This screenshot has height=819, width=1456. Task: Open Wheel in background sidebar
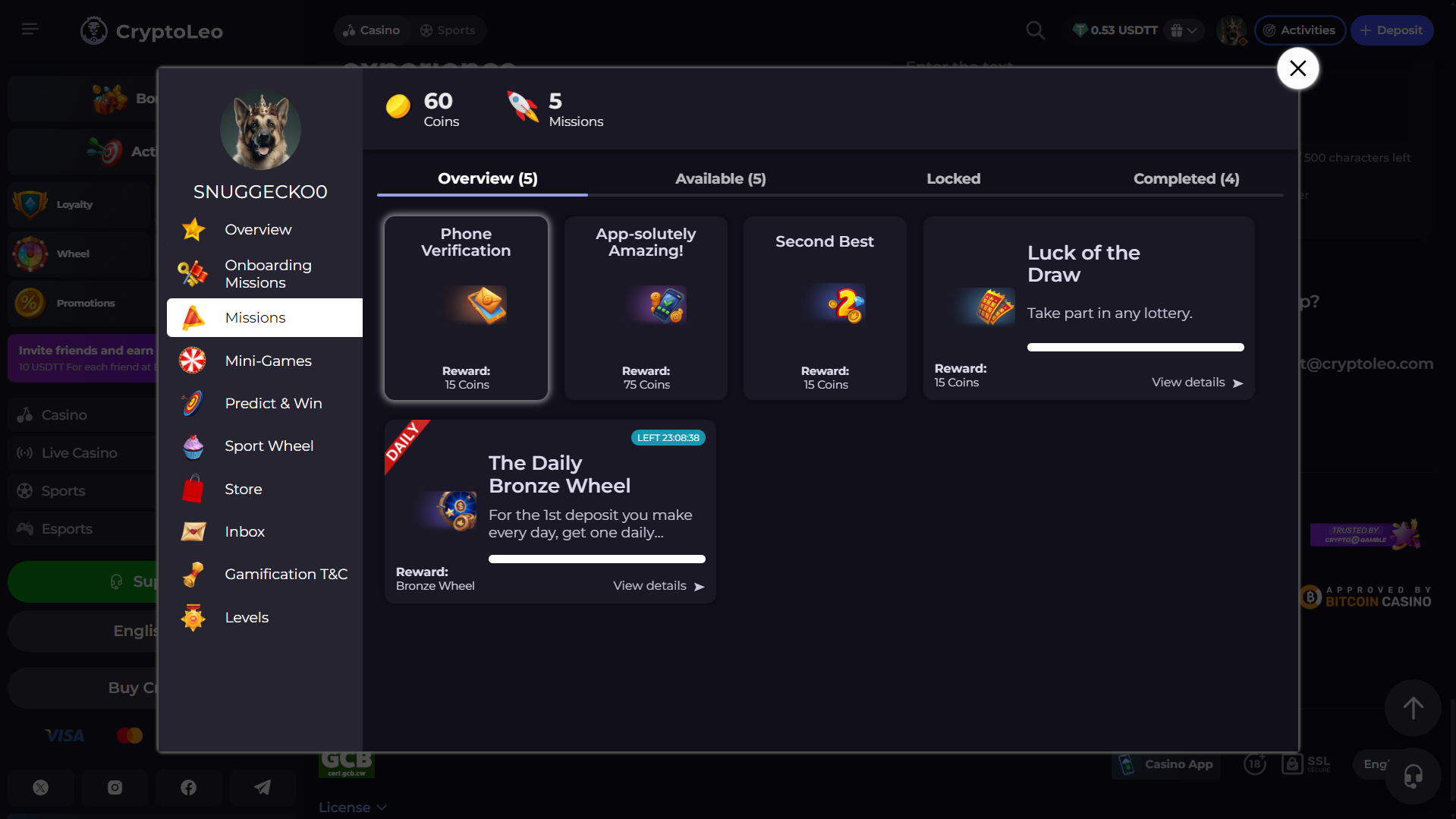(x=80, y=254)
